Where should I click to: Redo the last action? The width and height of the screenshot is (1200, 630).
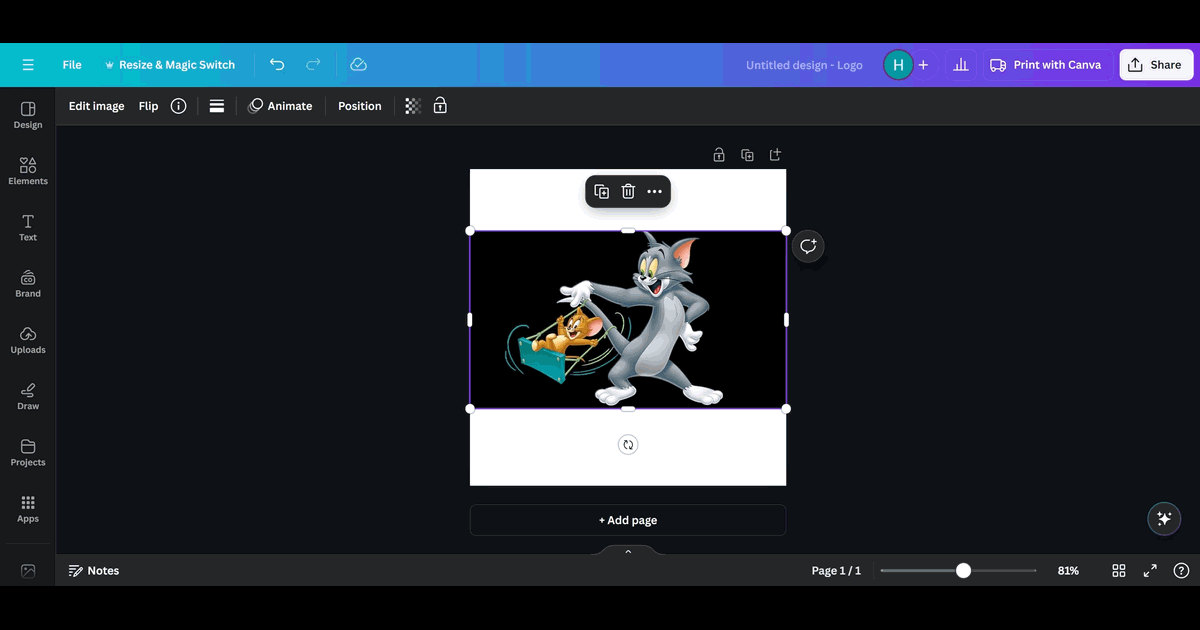coord(313,65)
